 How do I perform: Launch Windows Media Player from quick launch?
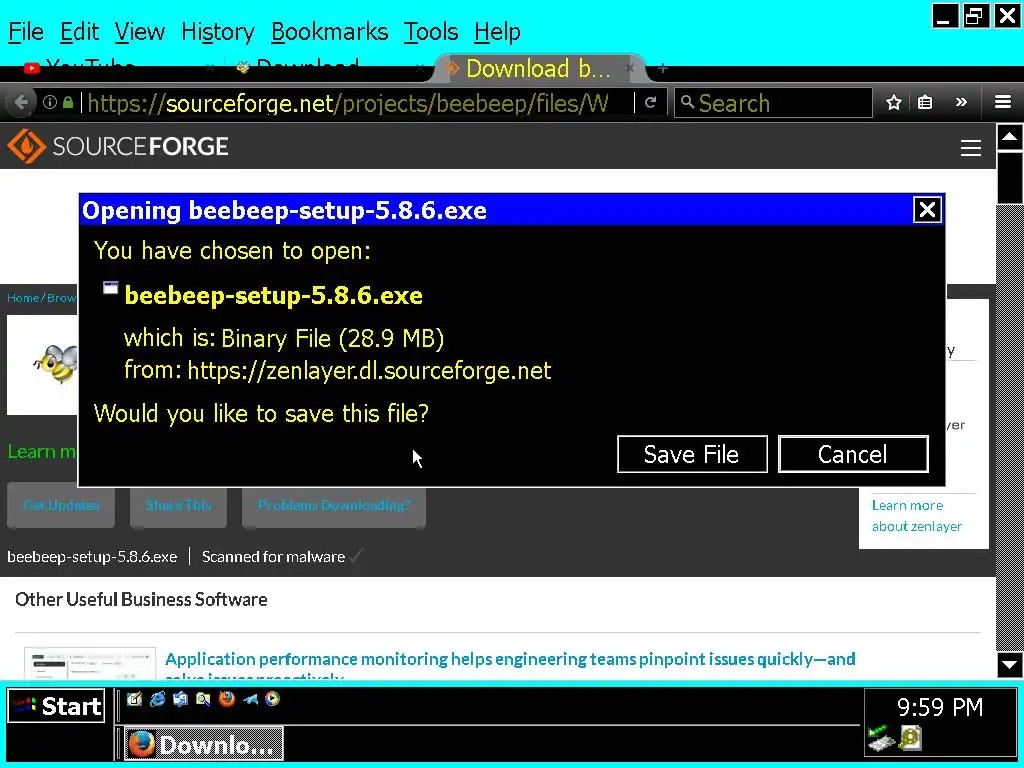point(272,699)
